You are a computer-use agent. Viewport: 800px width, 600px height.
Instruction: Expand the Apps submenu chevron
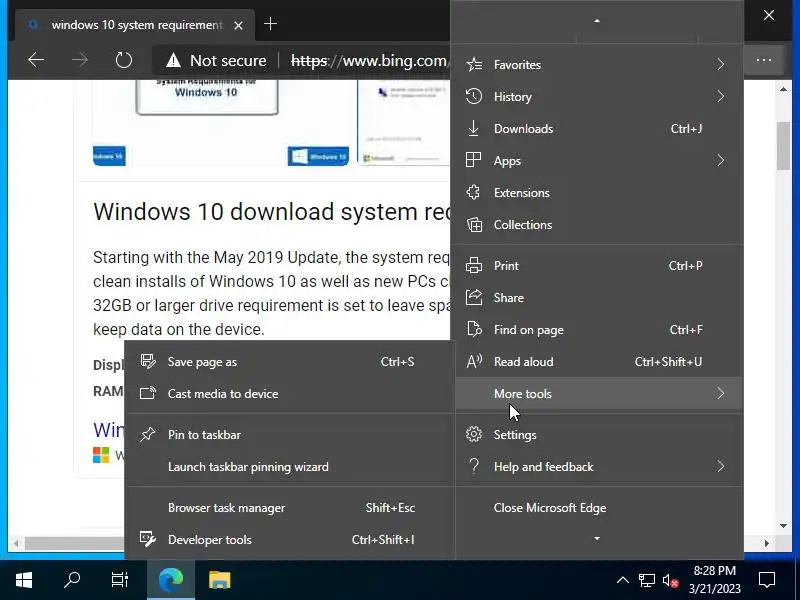pyautogui.click(x=720, y=160)
